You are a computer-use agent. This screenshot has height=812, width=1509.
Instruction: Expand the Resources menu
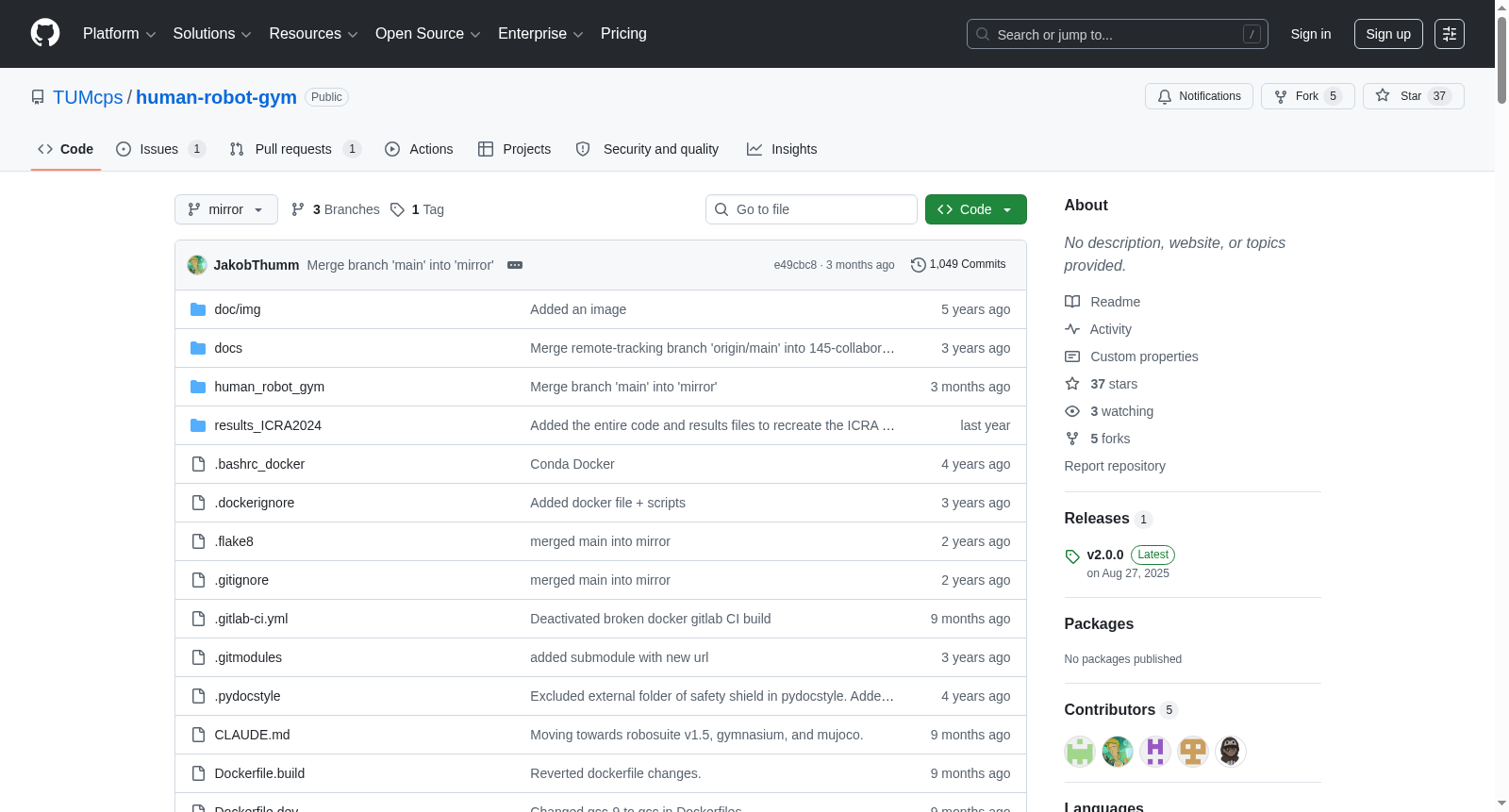pyautogui.click(x=313, y=34)
